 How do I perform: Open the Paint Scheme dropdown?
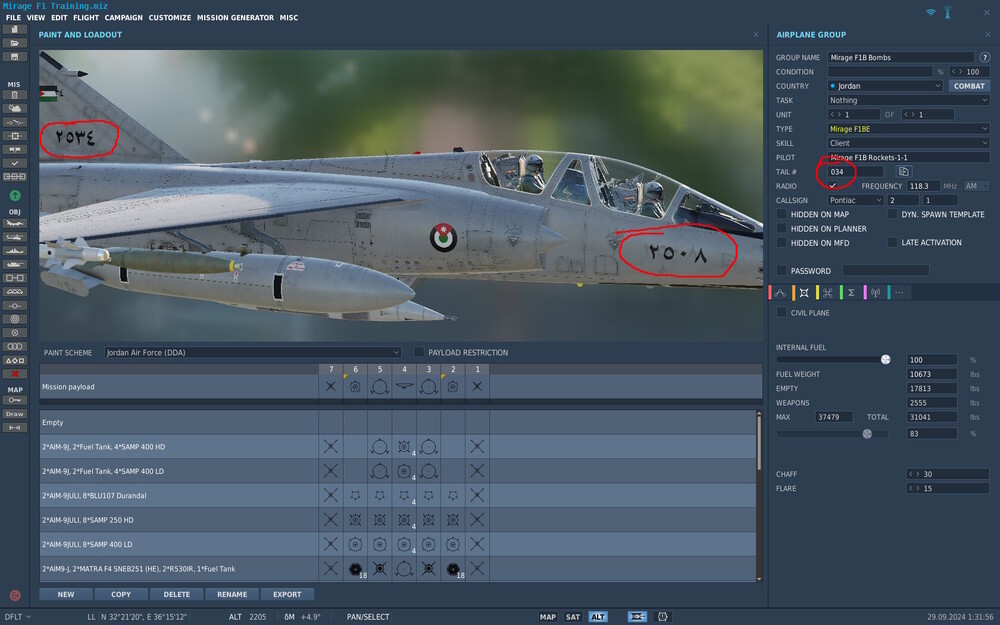coord(252,352)
